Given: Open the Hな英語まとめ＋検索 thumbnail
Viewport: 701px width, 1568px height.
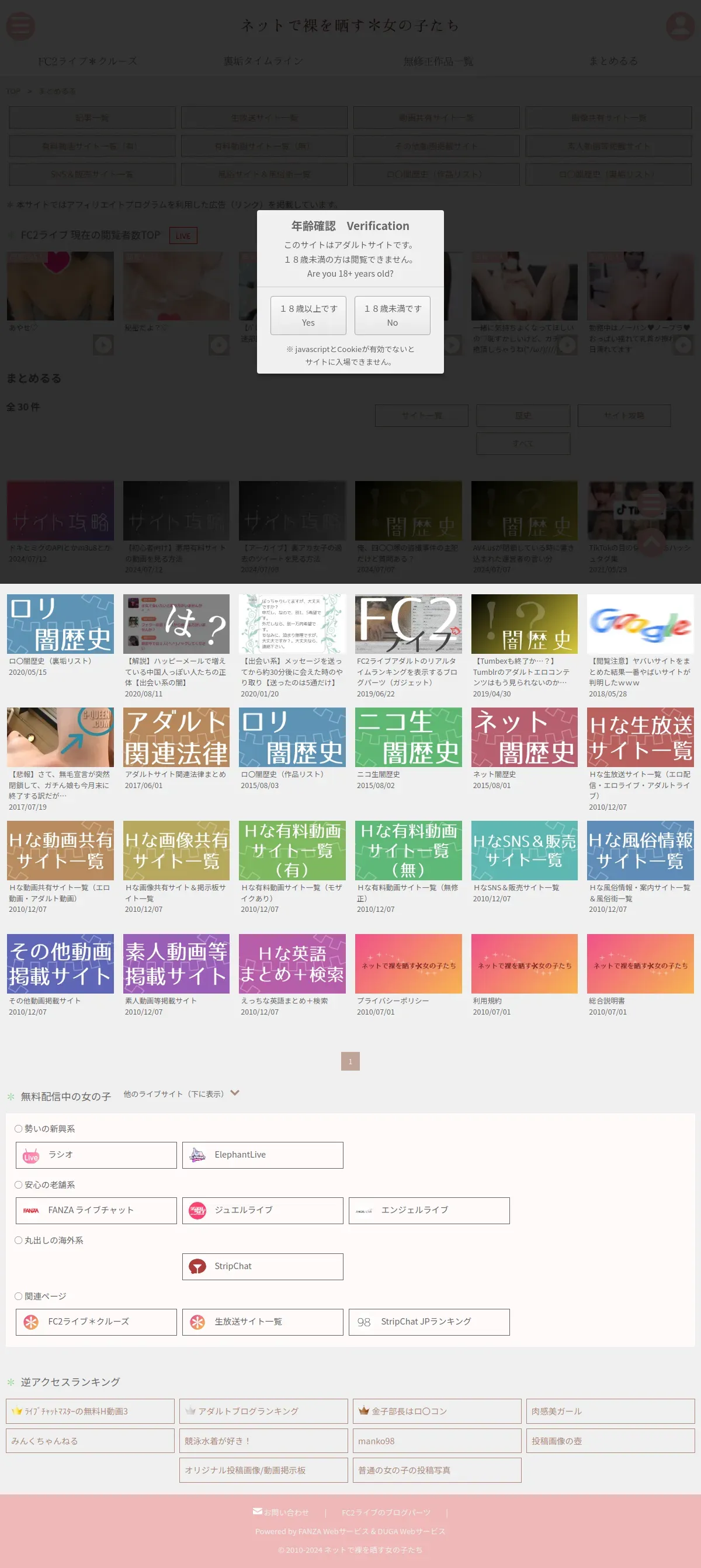Looking at the screenshot, I should 292,964.
